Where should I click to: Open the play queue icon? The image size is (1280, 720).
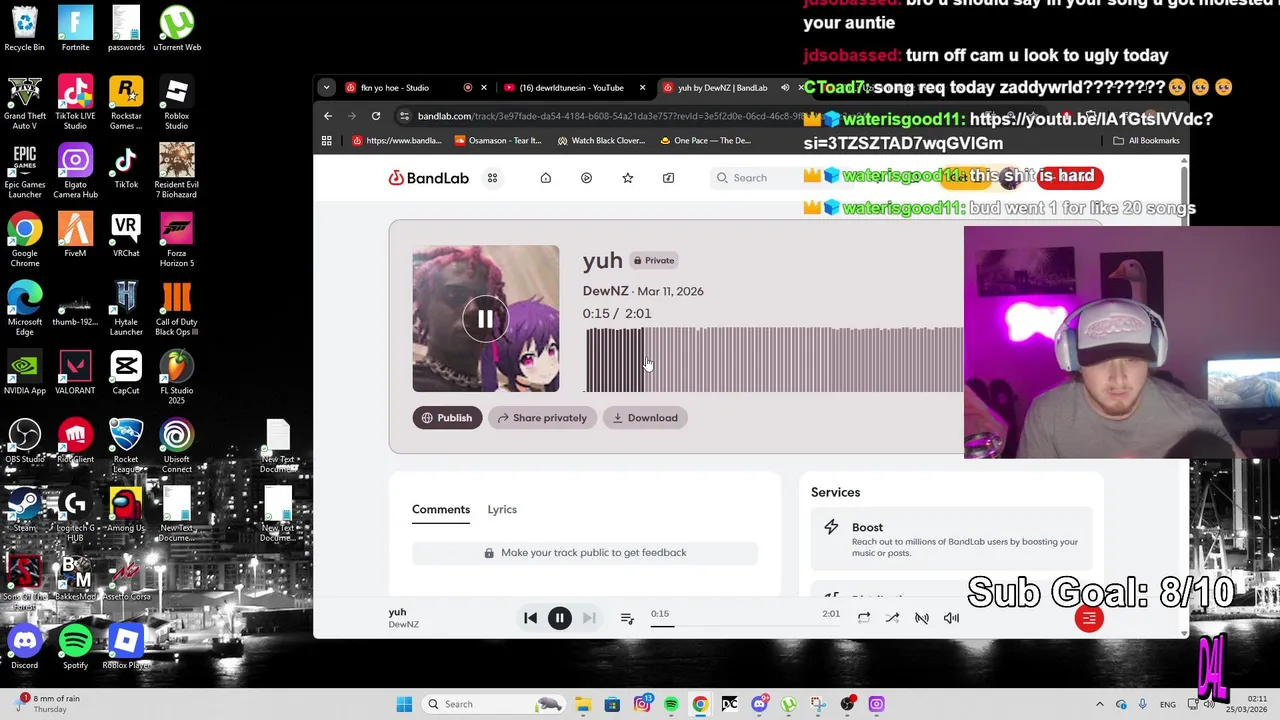627,619
